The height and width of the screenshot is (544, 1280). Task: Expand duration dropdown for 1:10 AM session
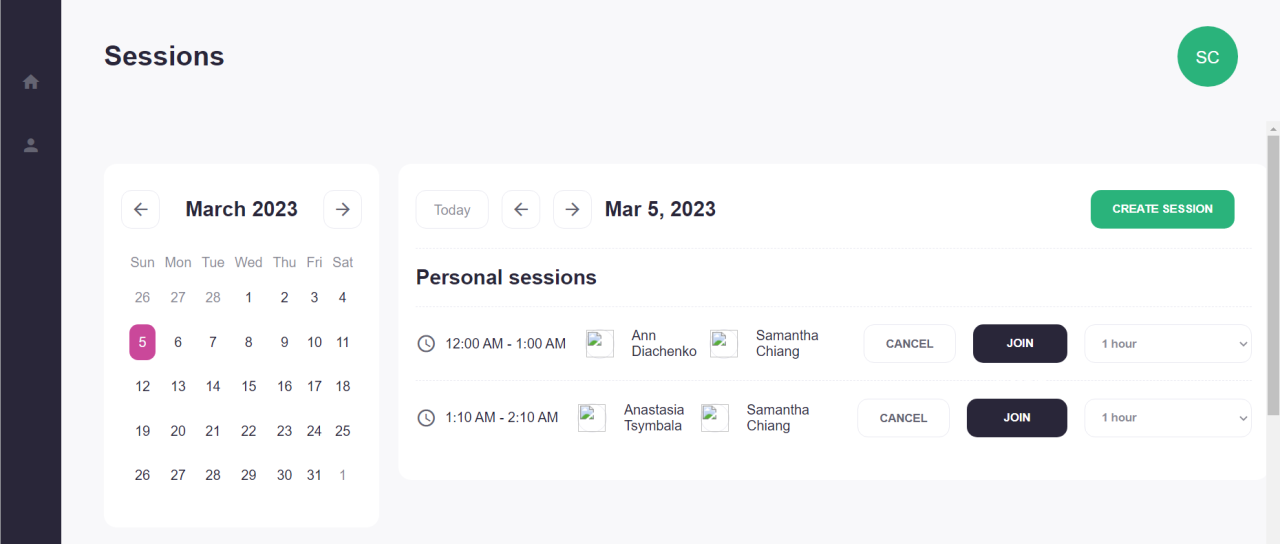click(1167, 417)
